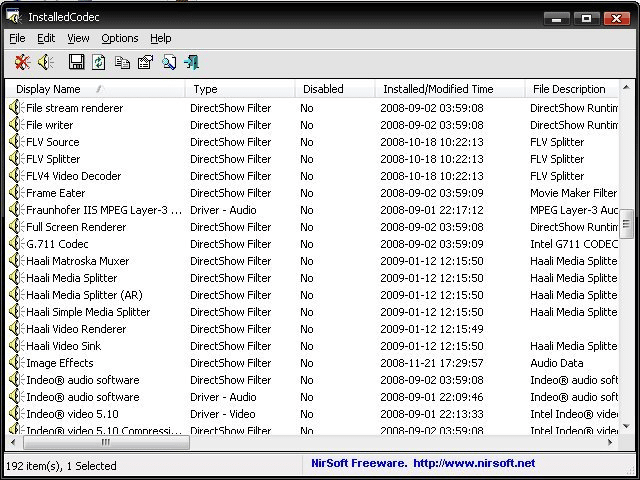This screenshot has height=480, width=640.
Task: Click the speaker icon beside Haali Video Renderer
Action: [16, 329]
